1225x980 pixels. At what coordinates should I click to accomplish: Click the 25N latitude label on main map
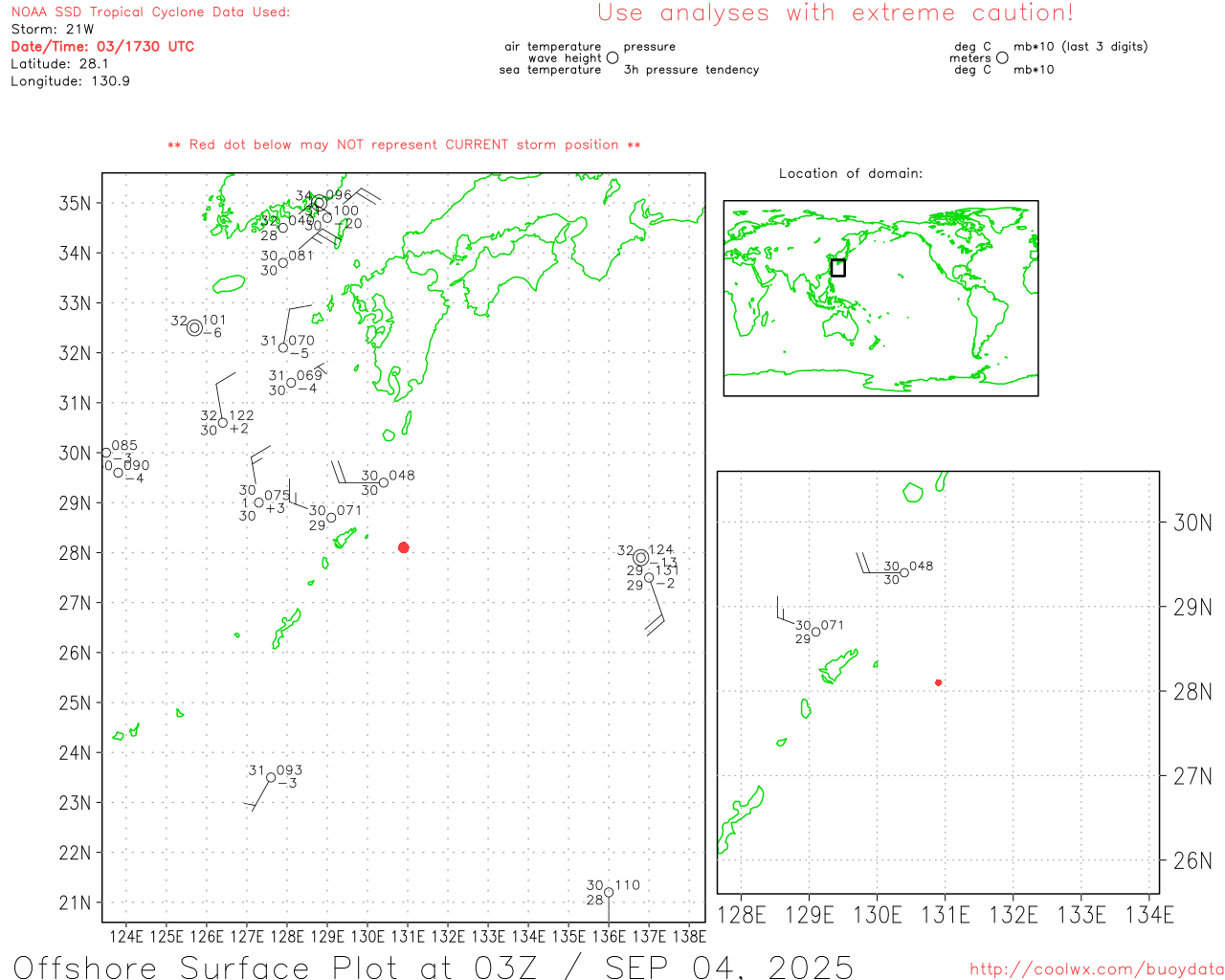pyautogui.click(x=75, y=702)
